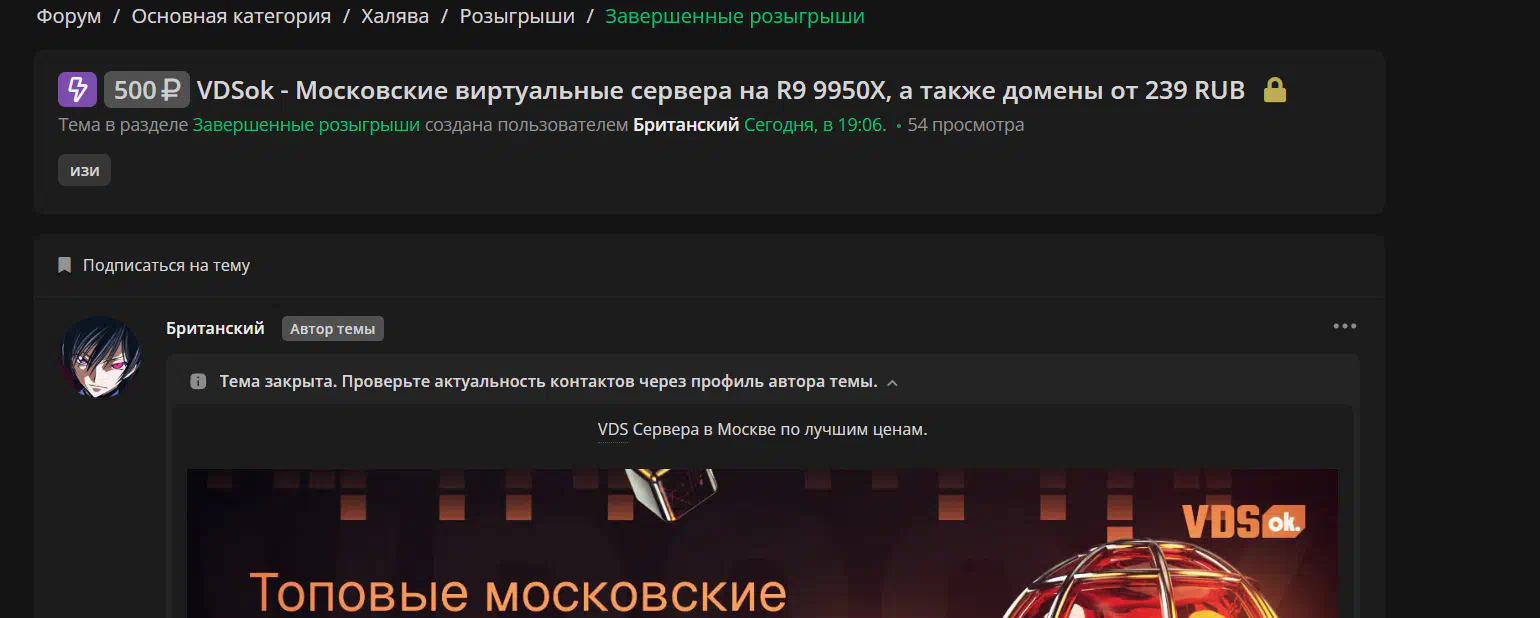Click the bookmark icon near subscribe

tap(65, 265)
